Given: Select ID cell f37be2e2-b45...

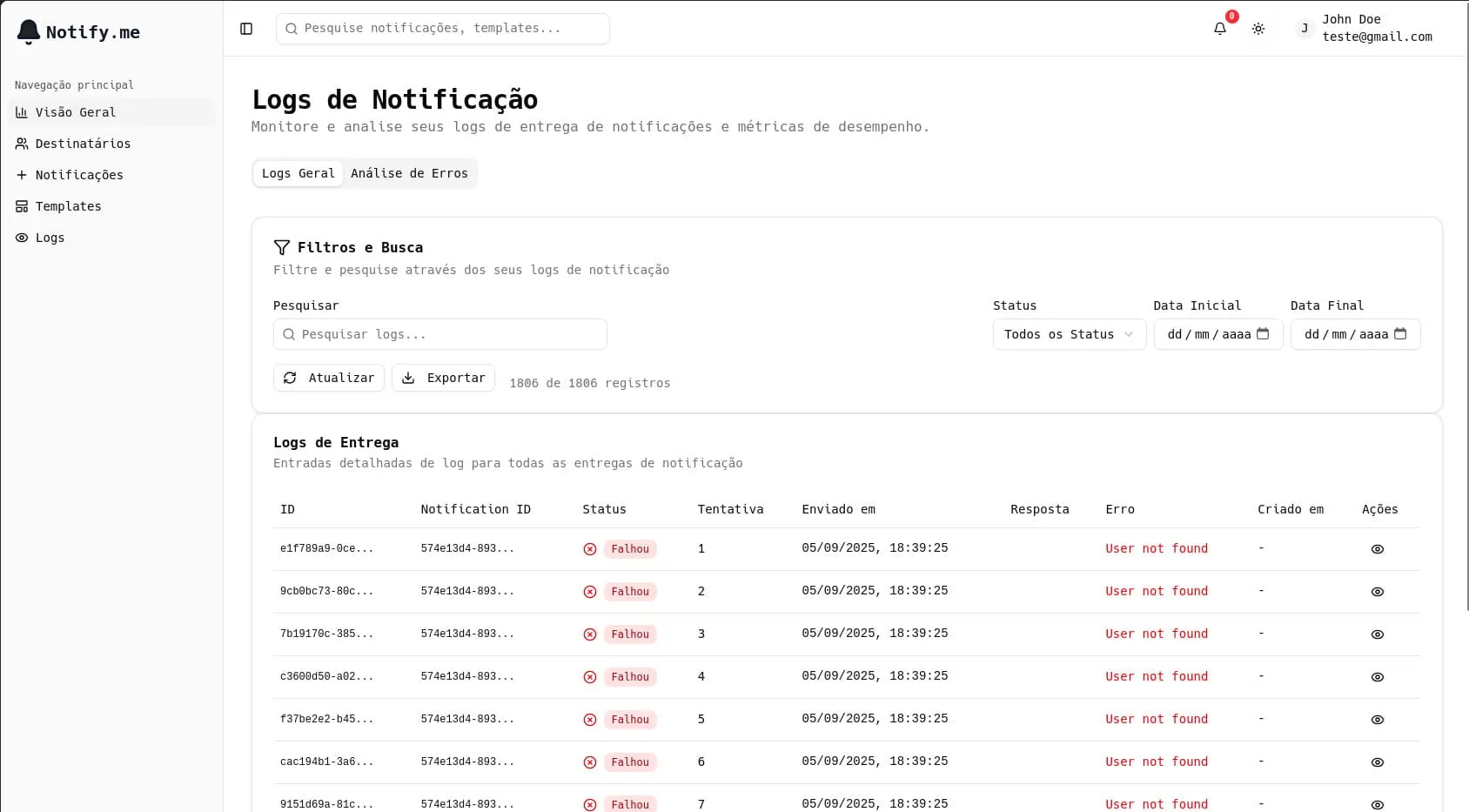Looking at the screenshot, I should (x=326, y=720).
